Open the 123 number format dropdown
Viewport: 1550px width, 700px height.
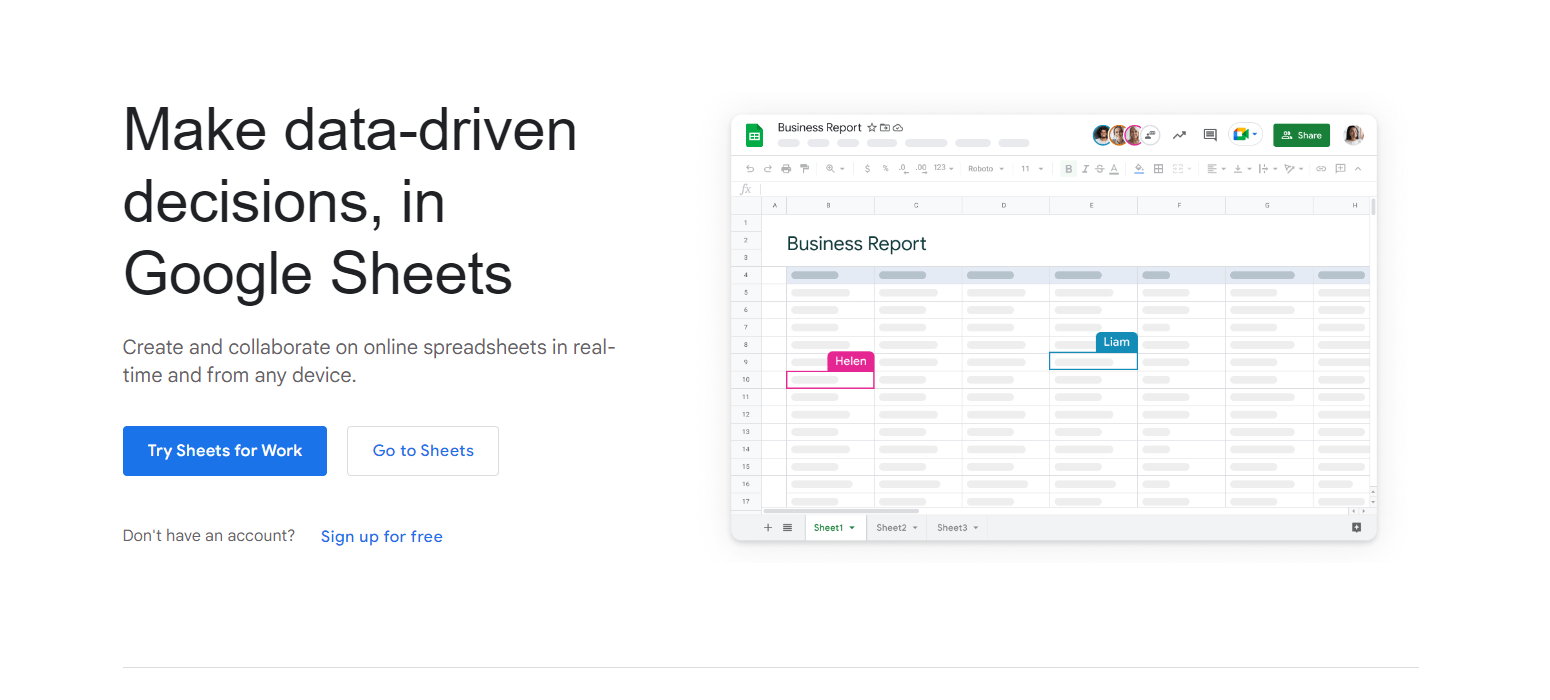[943, 169]
